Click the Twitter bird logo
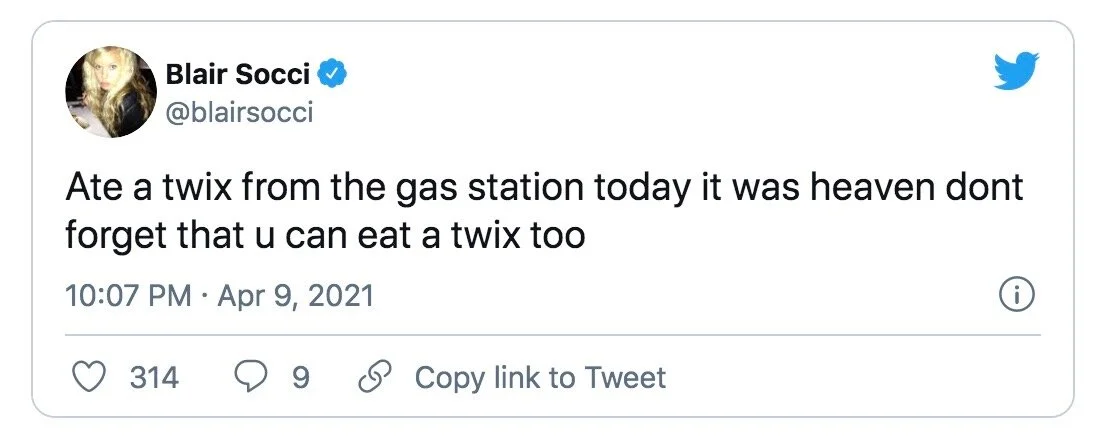This screenshot has width=1099, height=438. 1016,72
